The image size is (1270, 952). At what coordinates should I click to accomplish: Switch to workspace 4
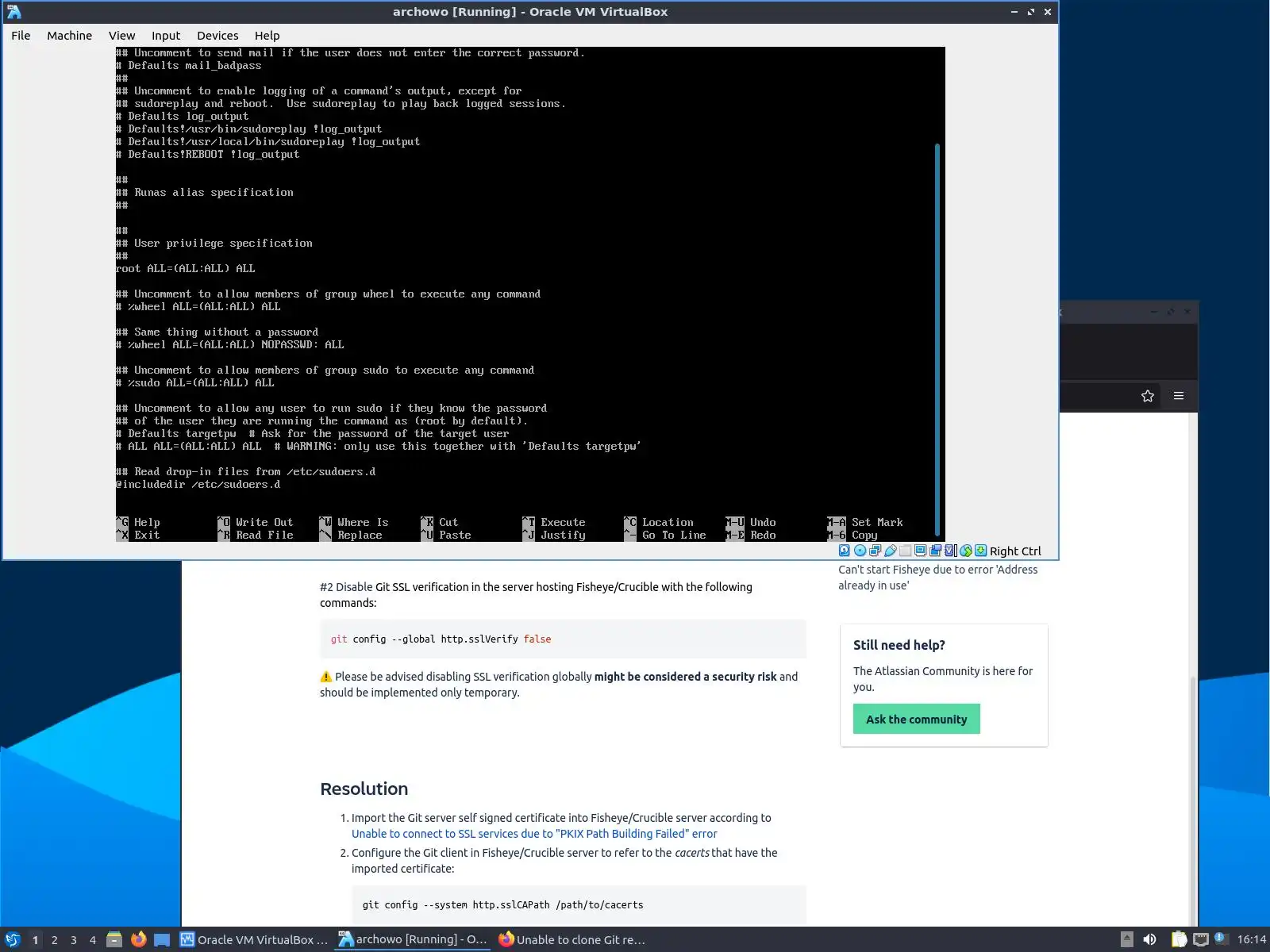(x=92, y=940)
